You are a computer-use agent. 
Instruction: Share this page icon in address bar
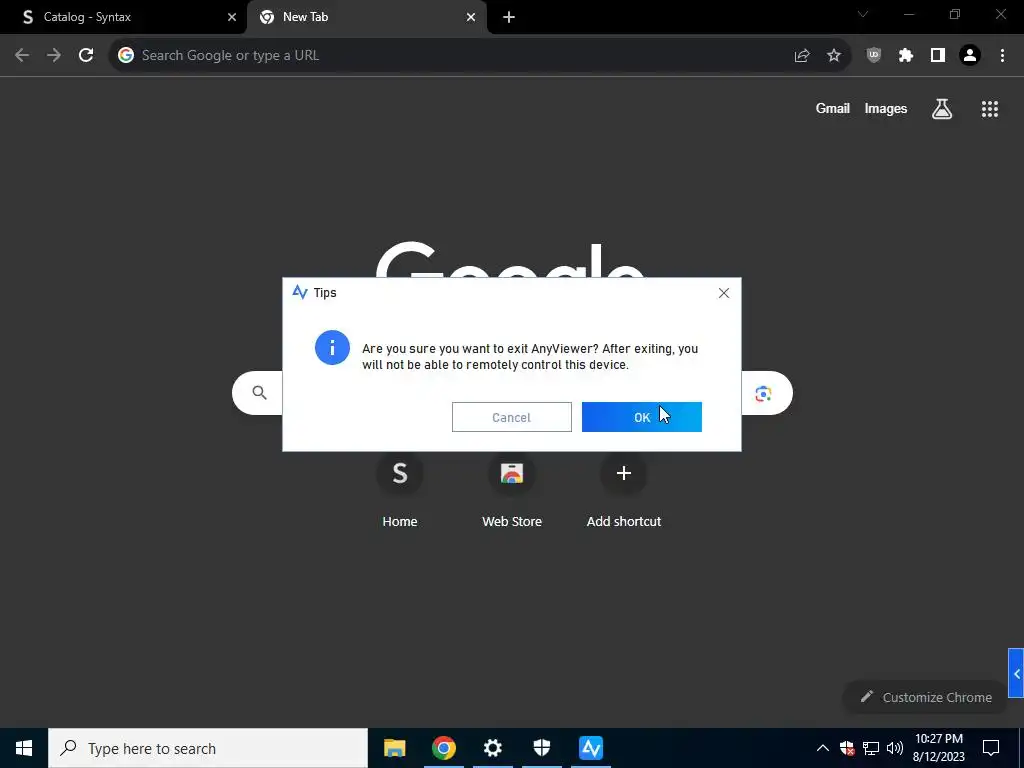tap(802, 56)
